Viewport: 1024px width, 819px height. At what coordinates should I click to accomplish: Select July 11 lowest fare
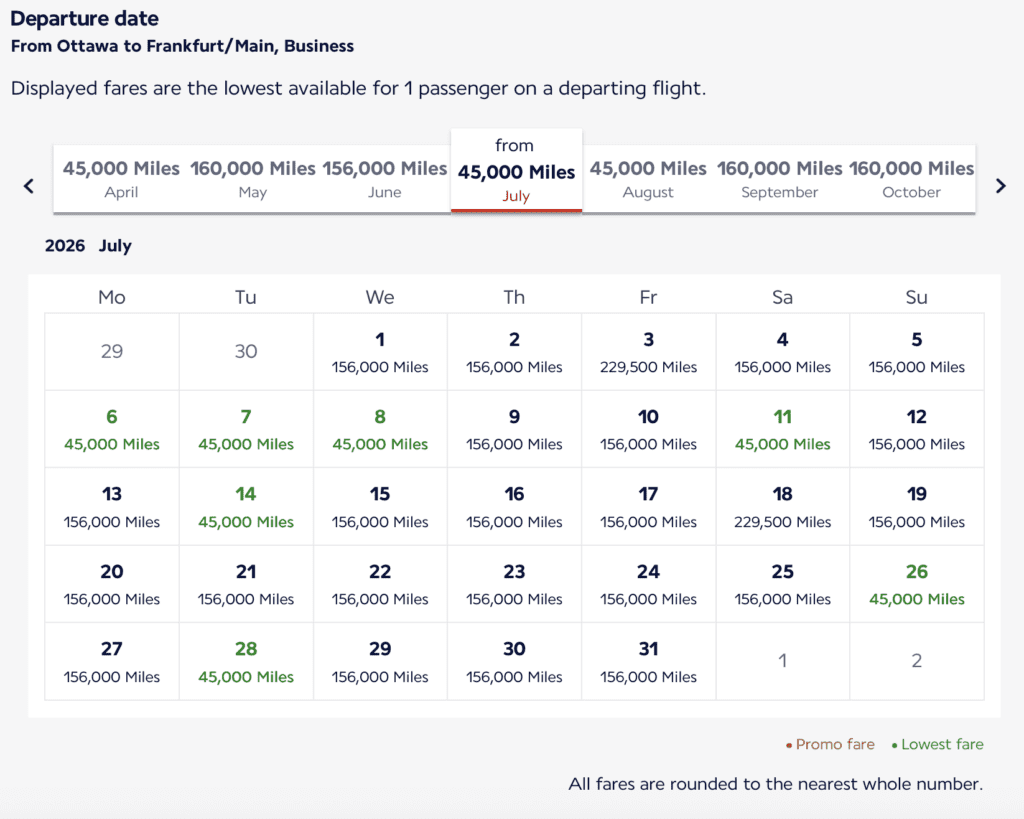[x=783, y=429]
